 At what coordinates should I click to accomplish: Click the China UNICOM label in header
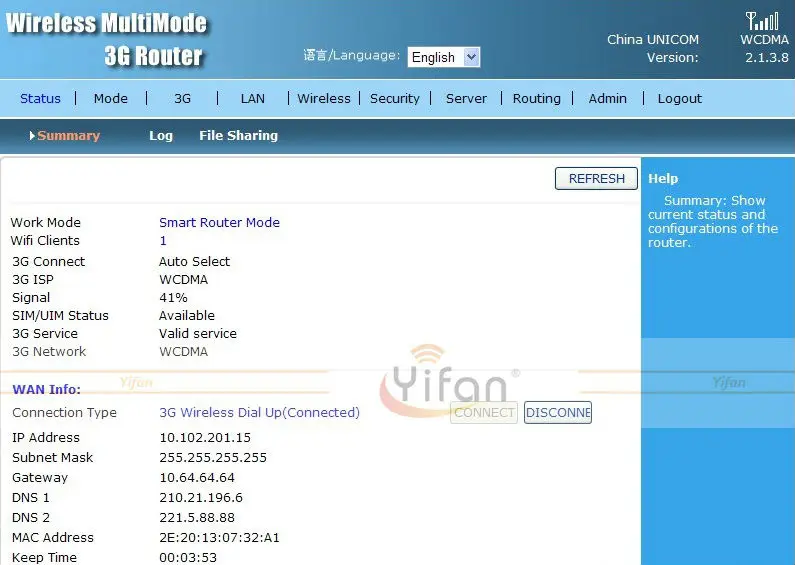pyautogui.click(x=653, y=40)
